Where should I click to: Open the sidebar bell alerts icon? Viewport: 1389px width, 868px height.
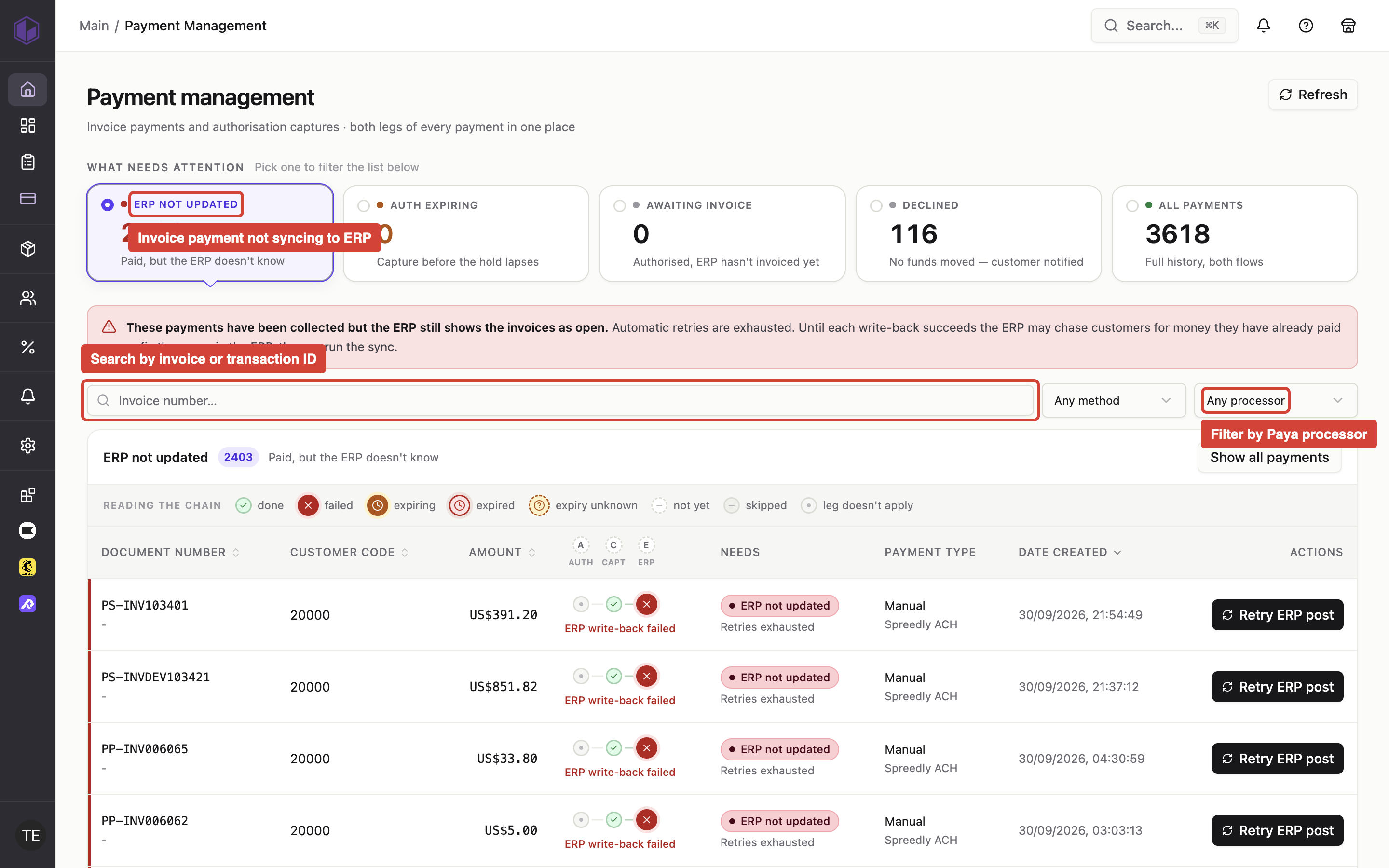(27, 396)
